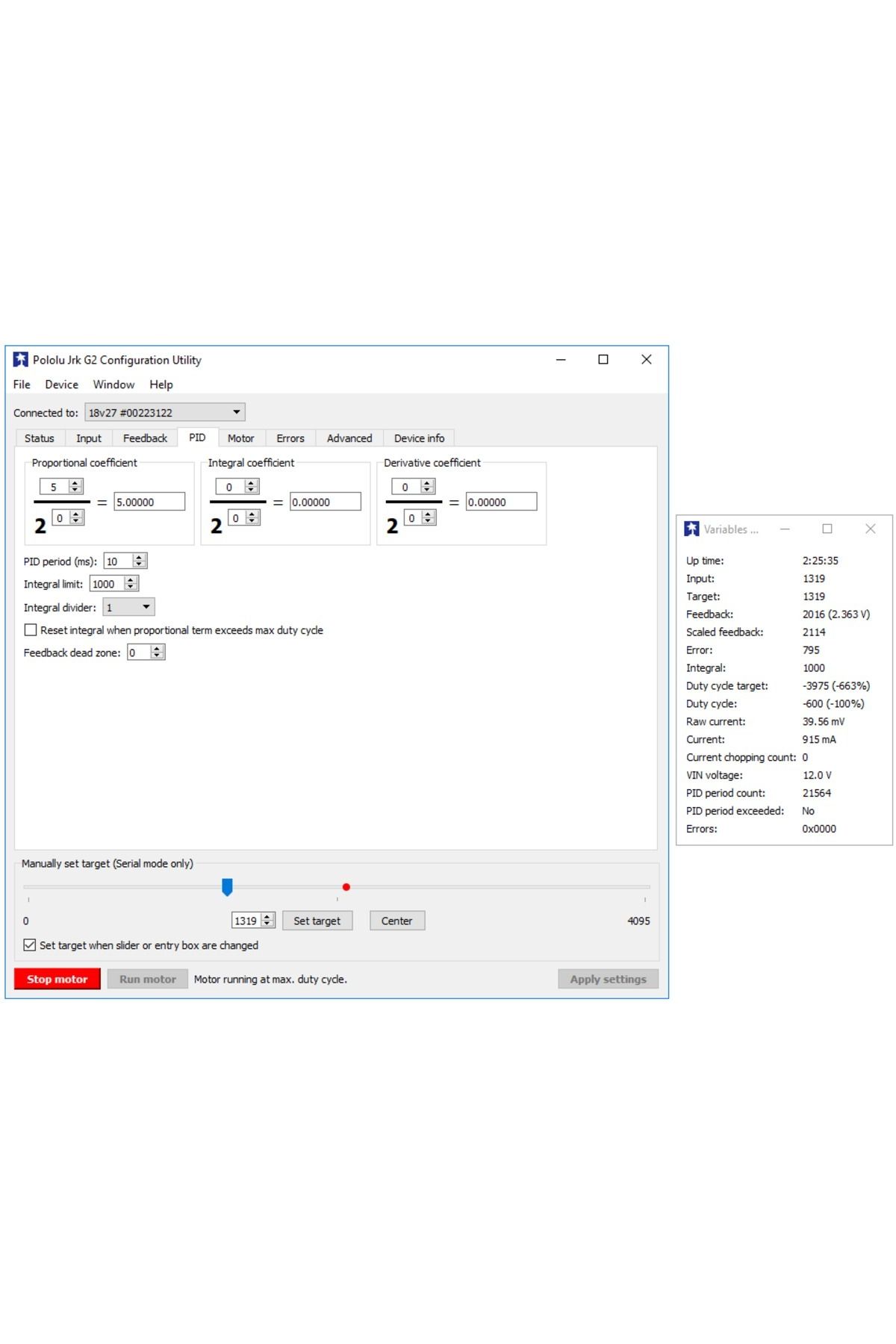The height and width of the screenshot is (1344, 896).
Task: Click the integral coefficient value field
Action: tap(326, 502)
